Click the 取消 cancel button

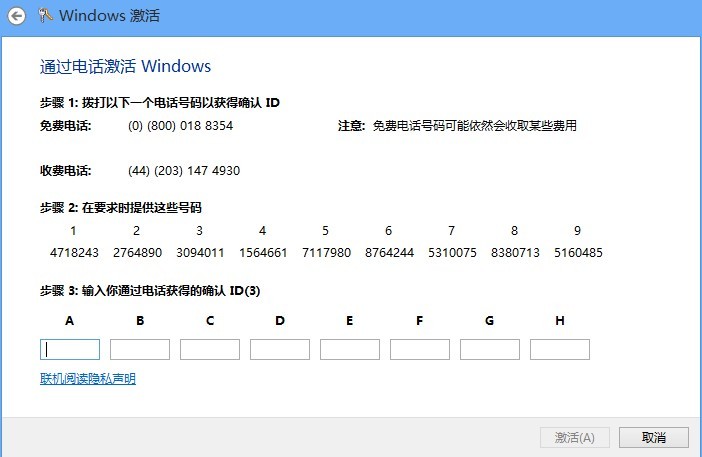(654, 437)
